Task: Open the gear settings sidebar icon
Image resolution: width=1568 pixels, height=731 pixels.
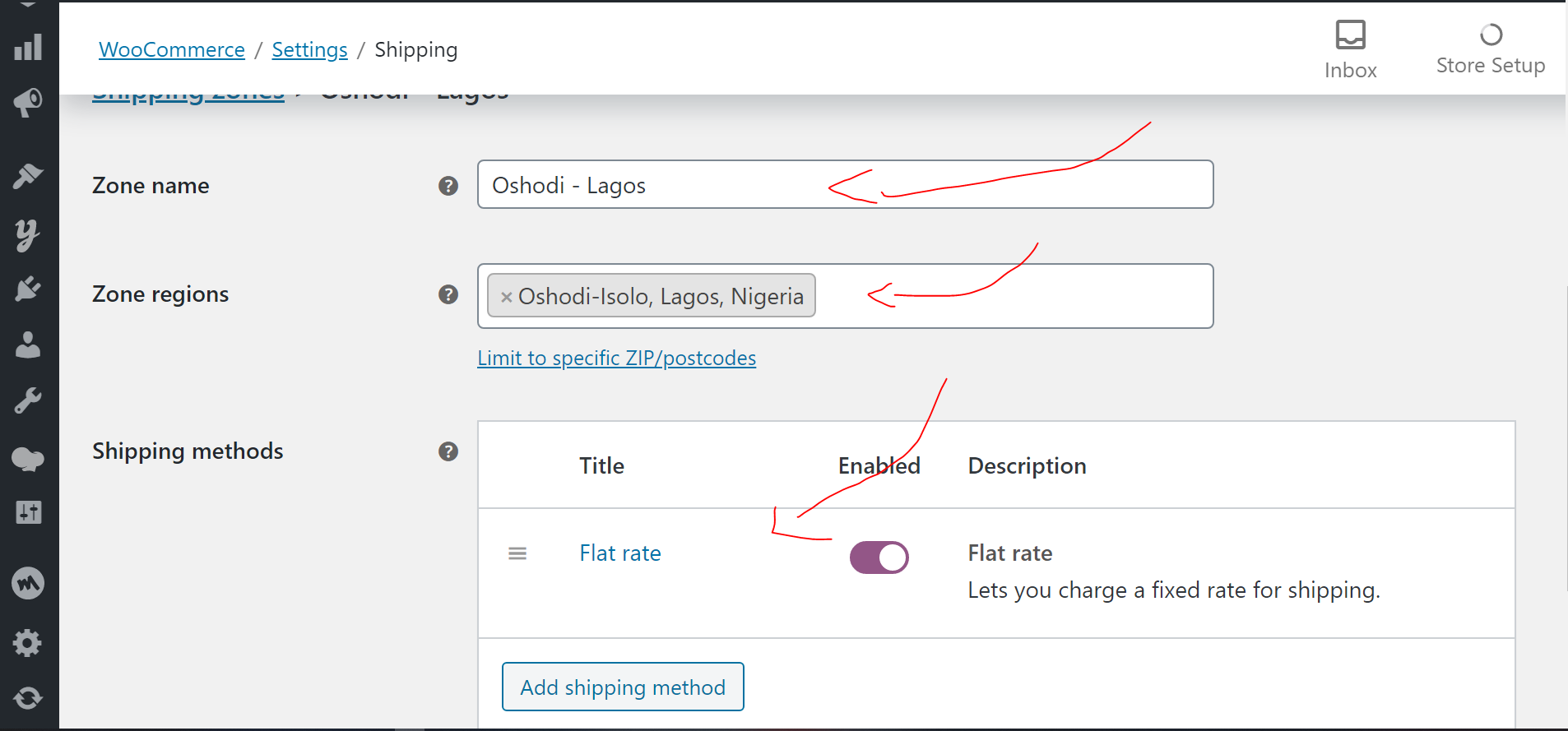Action: point(28,642)
